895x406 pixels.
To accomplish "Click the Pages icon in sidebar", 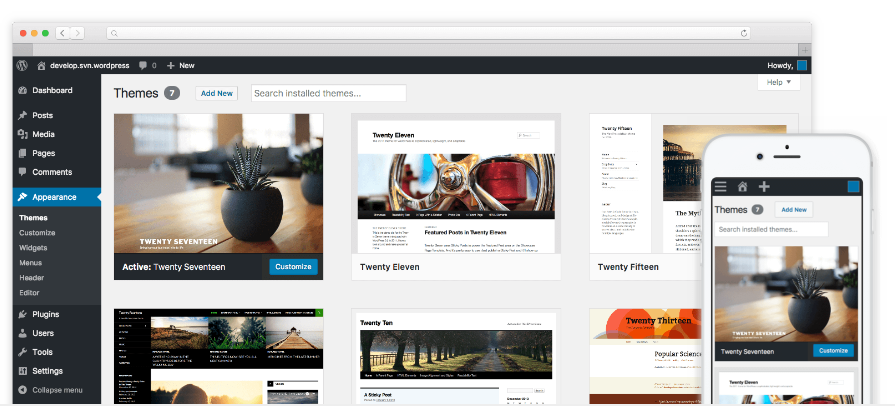I will 23,153.
